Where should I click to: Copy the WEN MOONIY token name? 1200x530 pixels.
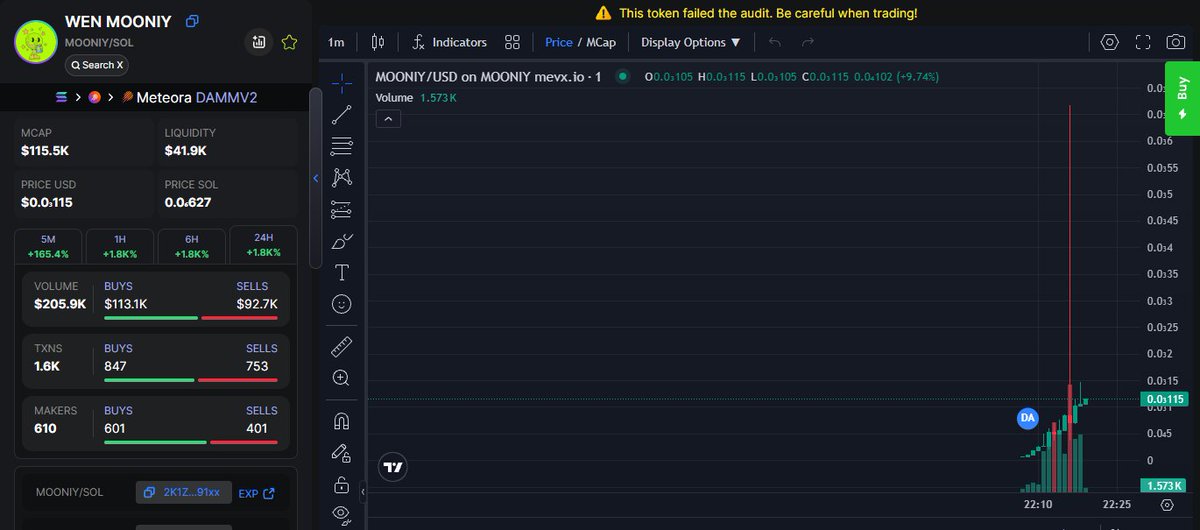click(193, 21)
